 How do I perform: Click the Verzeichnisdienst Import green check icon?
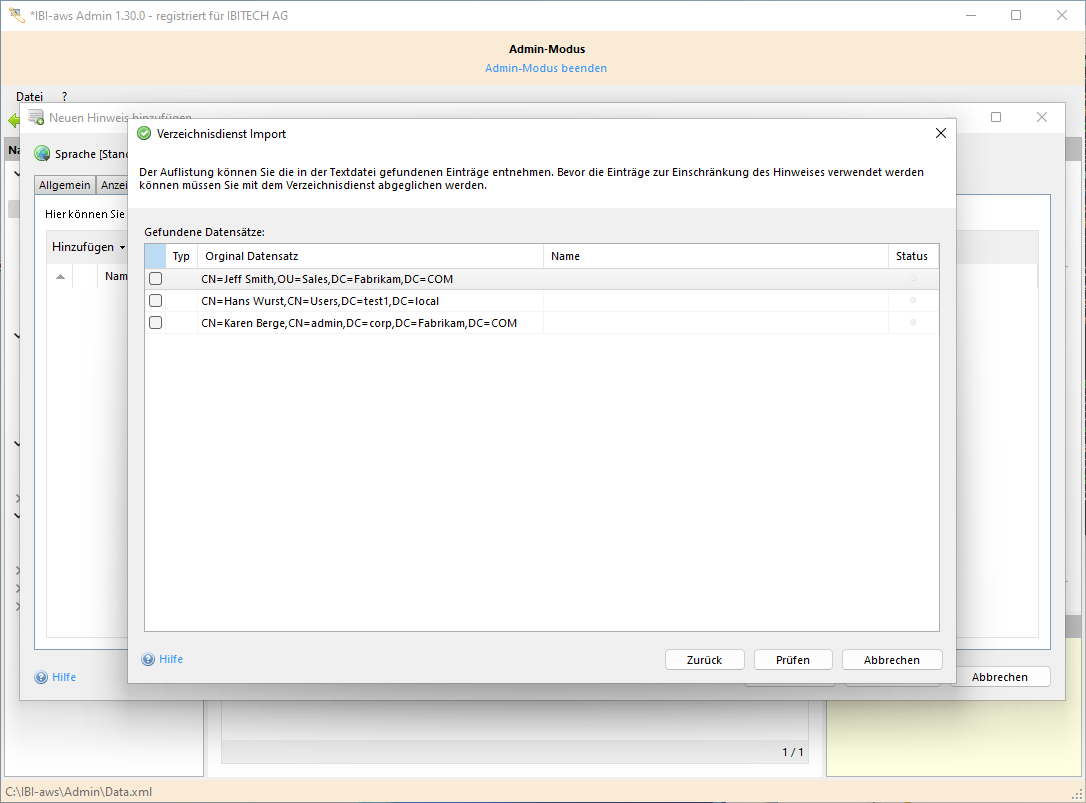pos(144,133)
